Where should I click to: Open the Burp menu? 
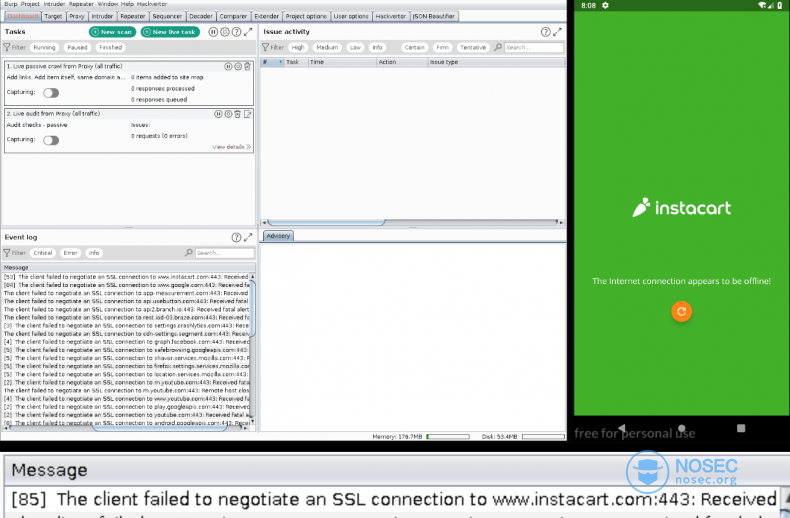click(x=11, y=4)
